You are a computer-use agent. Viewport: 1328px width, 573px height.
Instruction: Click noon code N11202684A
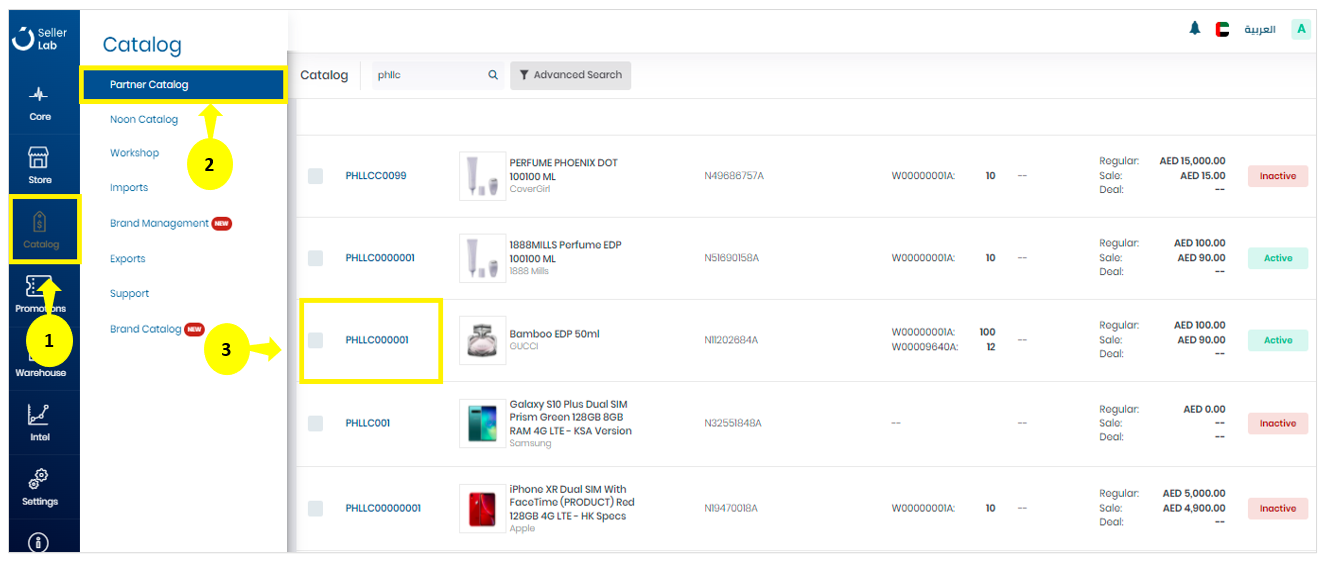(731, 340)
